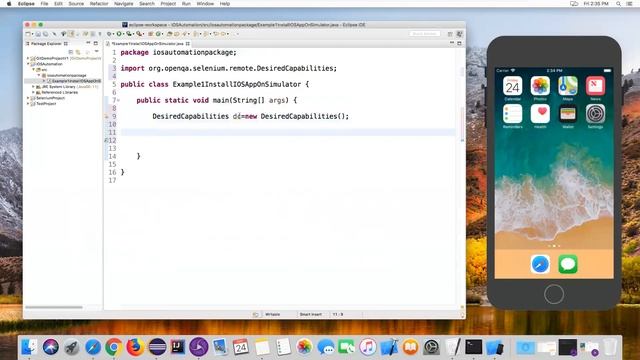This screenshot has height=360, width=640.
Task: Open Google Chrome from the Dock
Action: pos(114,347)
